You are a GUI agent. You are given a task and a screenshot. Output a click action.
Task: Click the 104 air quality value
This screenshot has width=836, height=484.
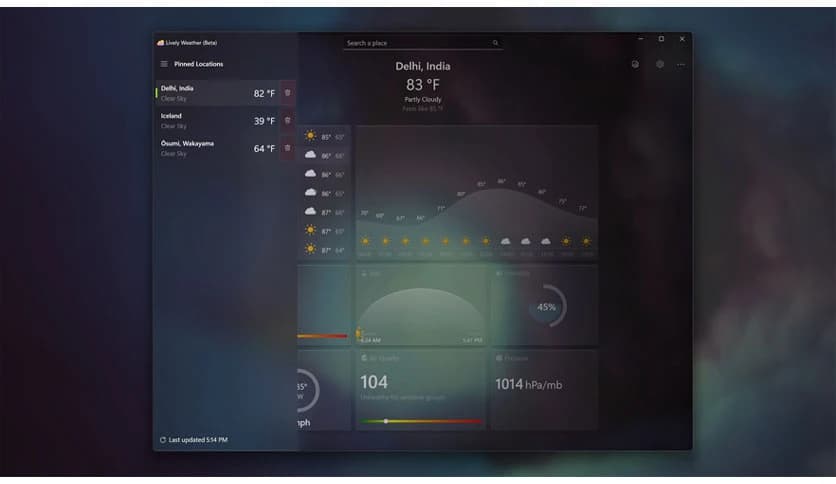click(x=374, y=382)
